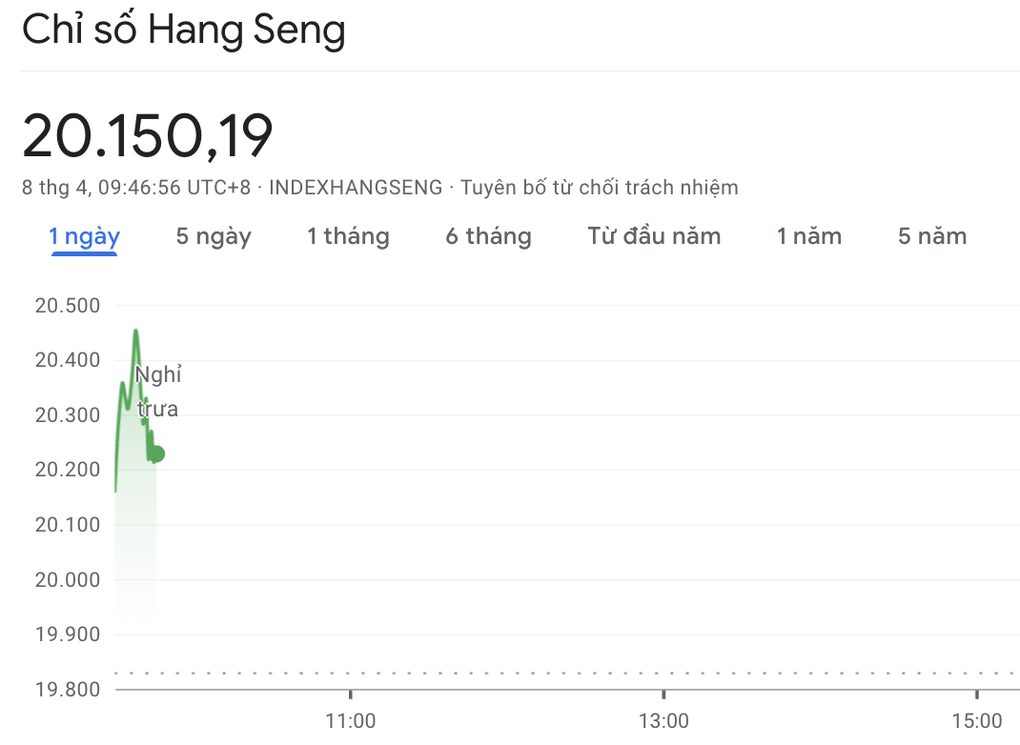Click the "Nghỉ trưa" label on the chart
The image size is (1020, 745).
(x=158, y=391)
